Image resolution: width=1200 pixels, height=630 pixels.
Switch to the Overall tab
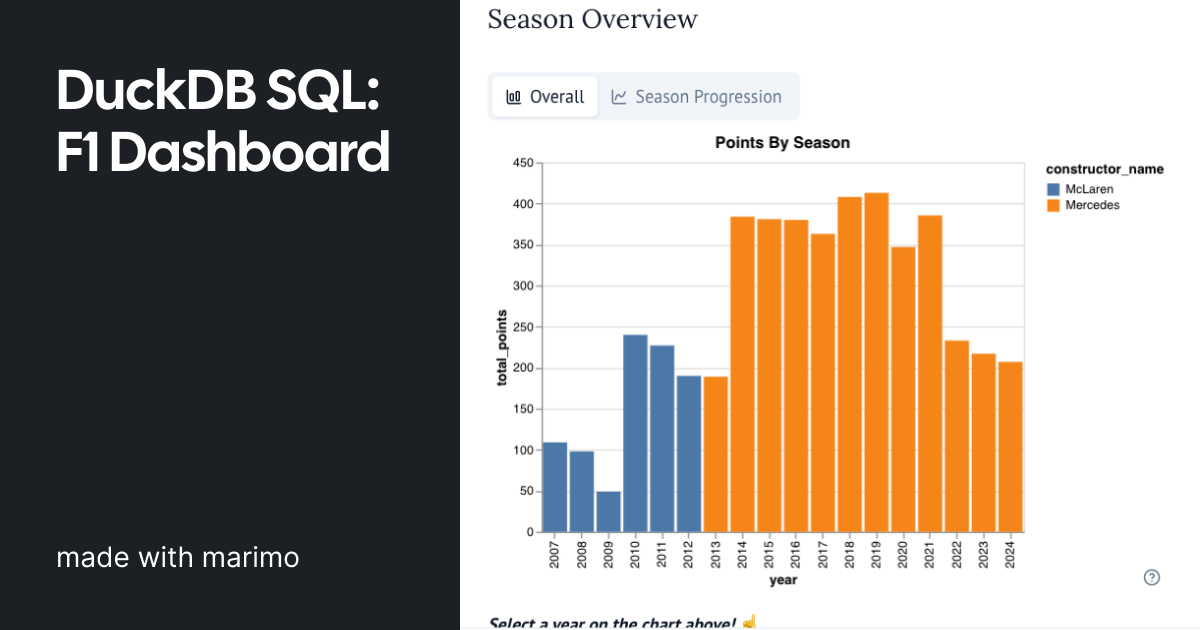coord(545,97)
